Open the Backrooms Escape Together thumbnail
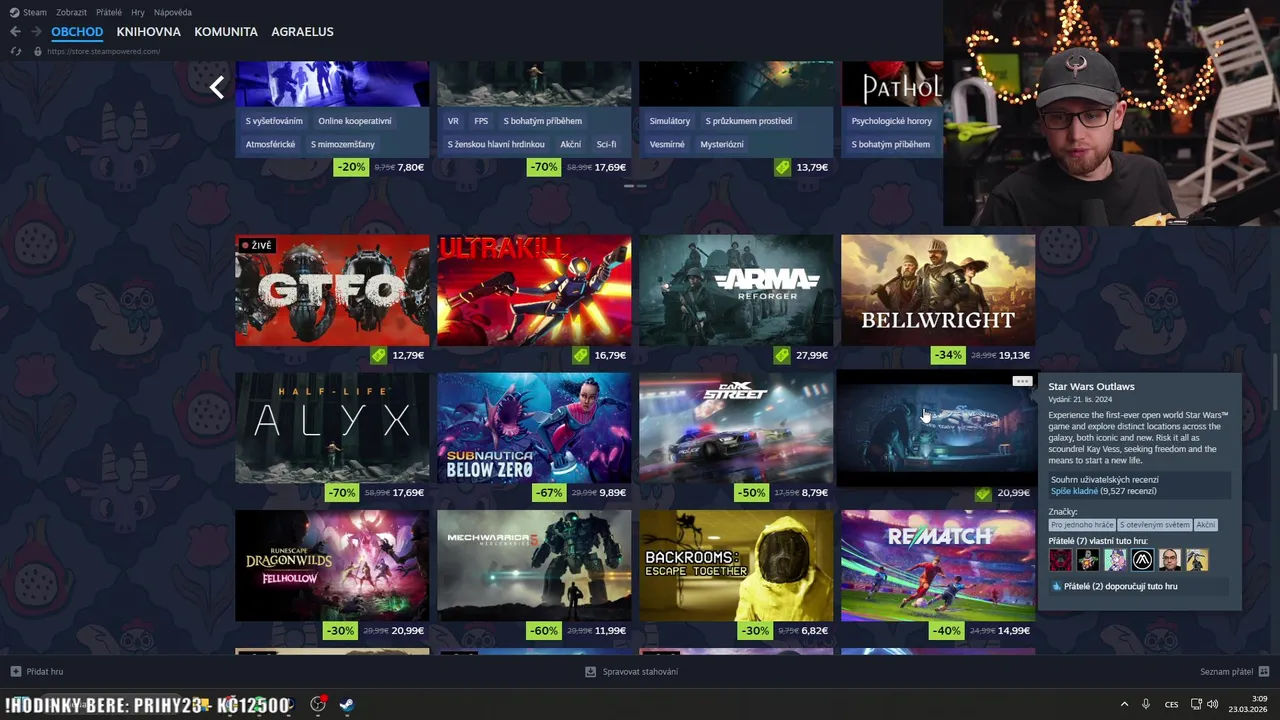1280x720 pixels. [x=736, y=566]
